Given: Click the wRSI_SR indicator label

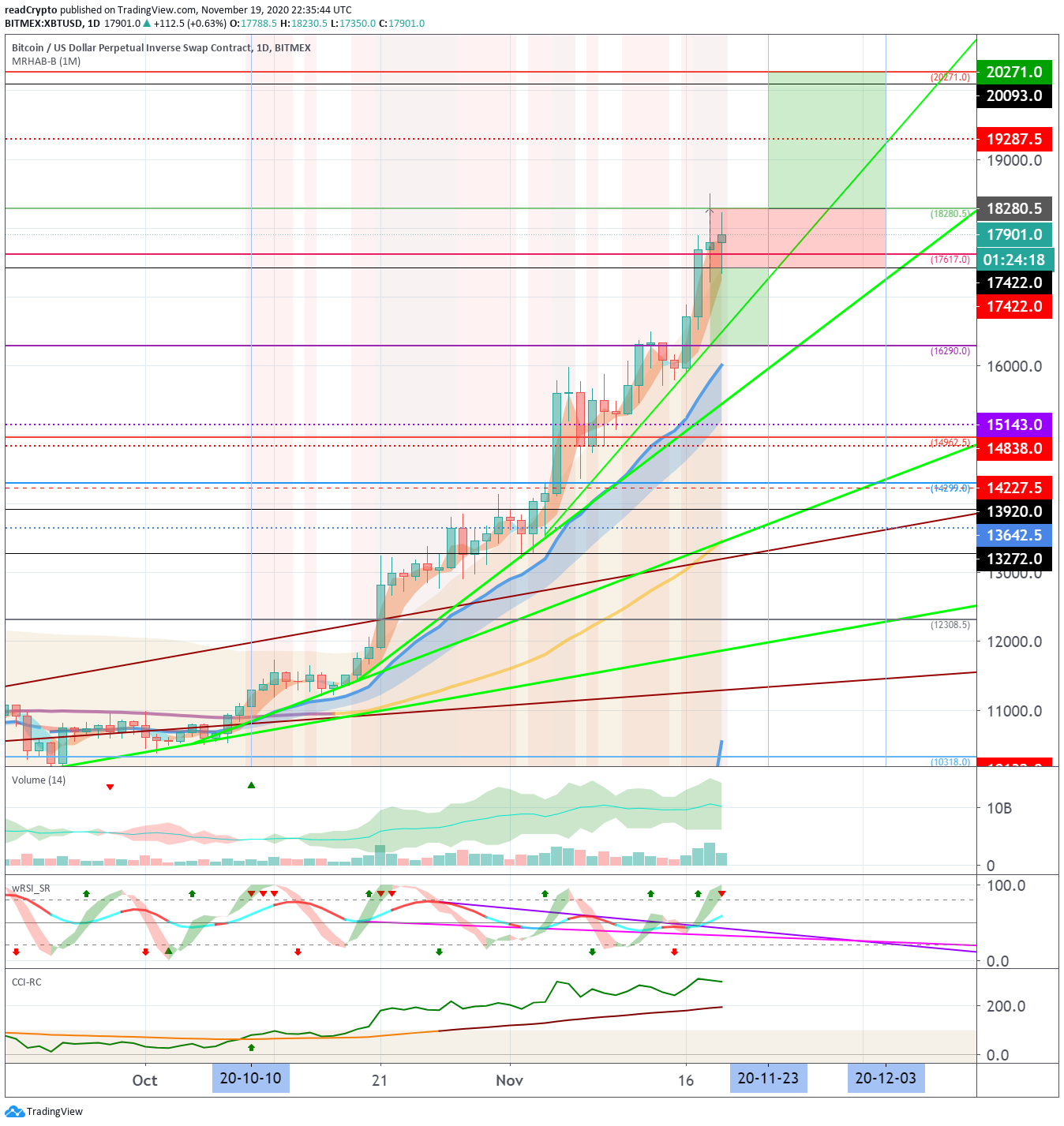Looking at the screenshot, I should [x=31, y=888].
